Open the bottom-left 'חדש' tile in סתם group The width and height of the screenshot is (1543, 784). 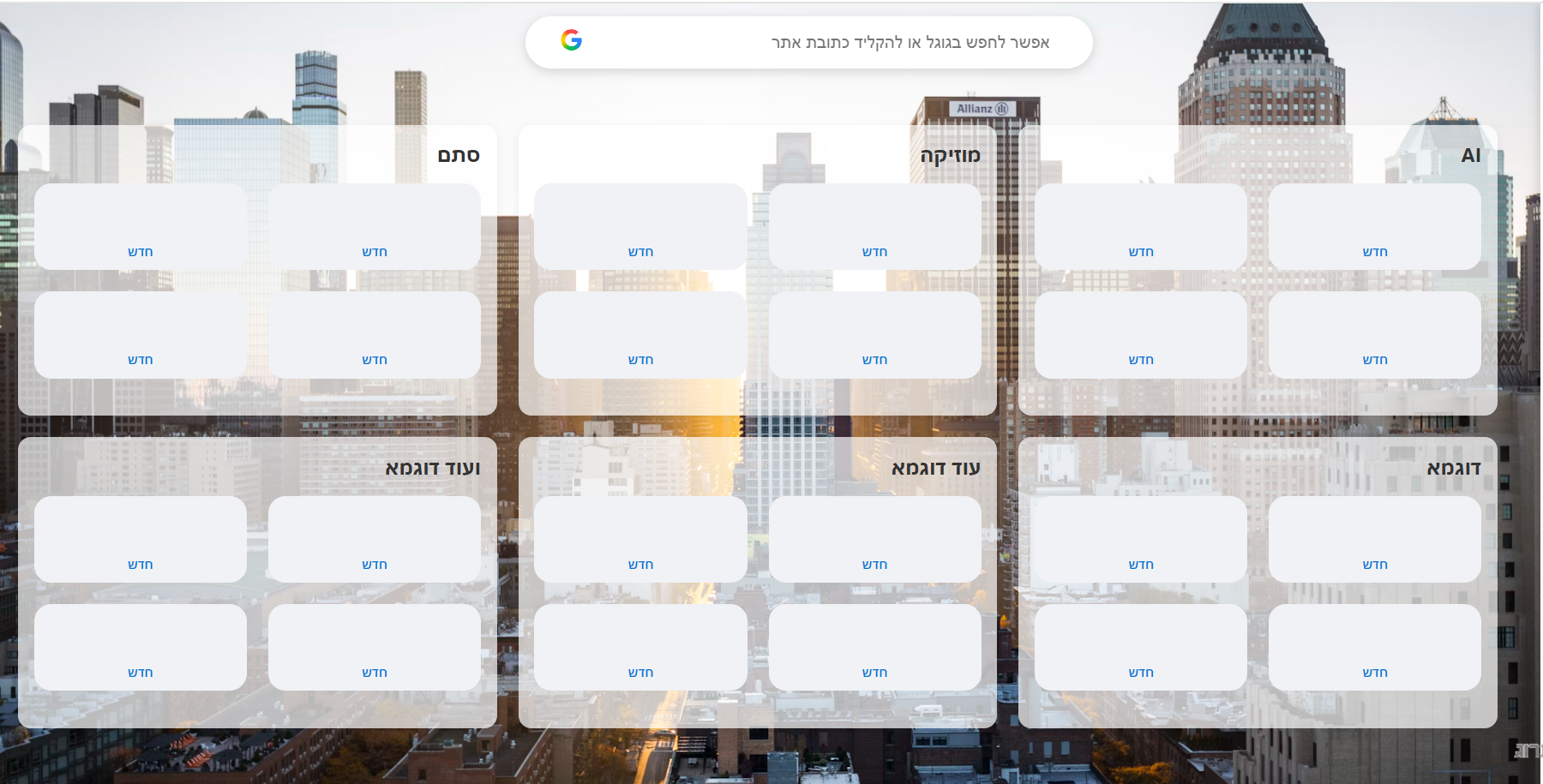(141, 335)
